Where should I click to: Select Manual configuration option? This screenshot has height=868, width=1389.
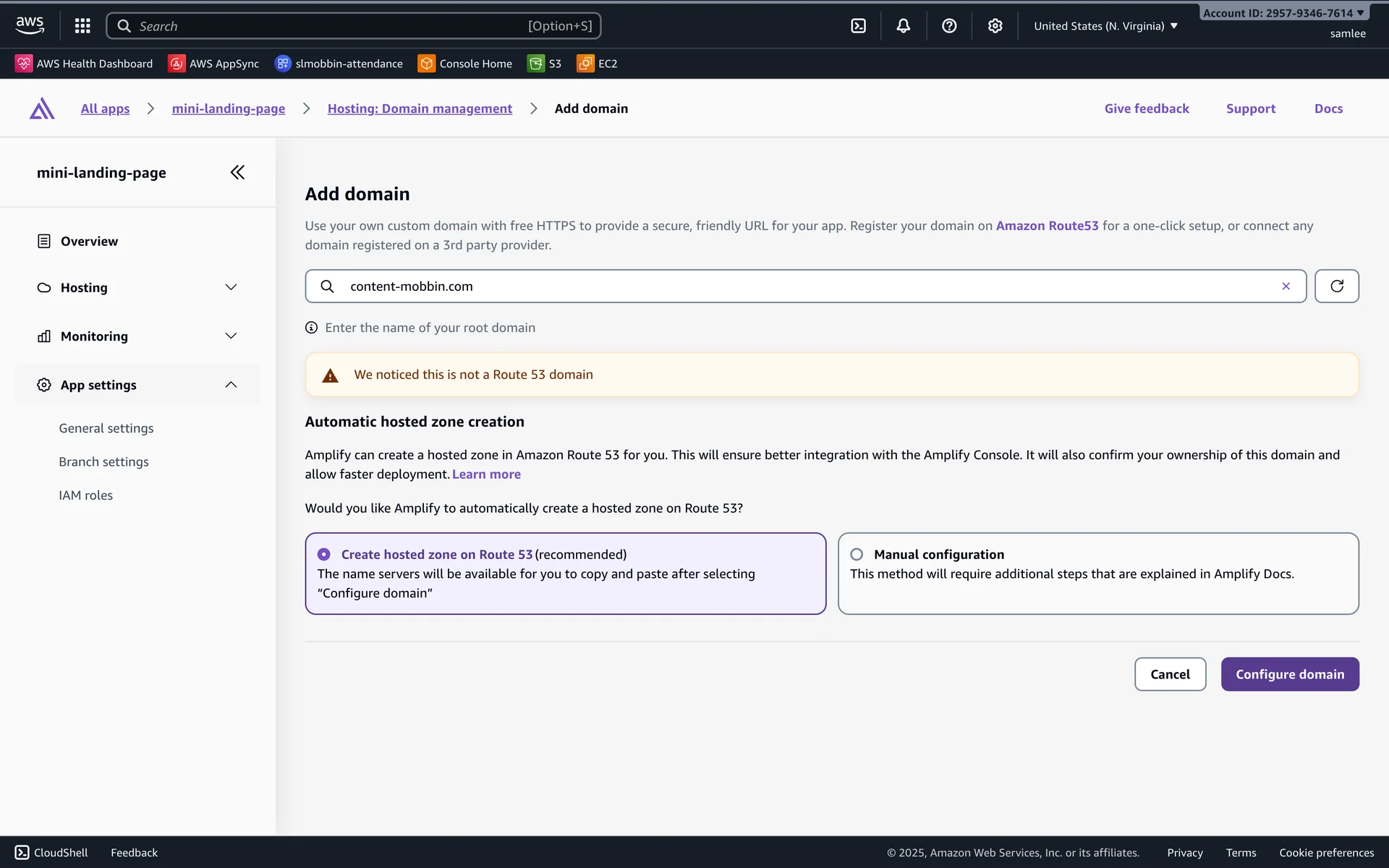857,555
